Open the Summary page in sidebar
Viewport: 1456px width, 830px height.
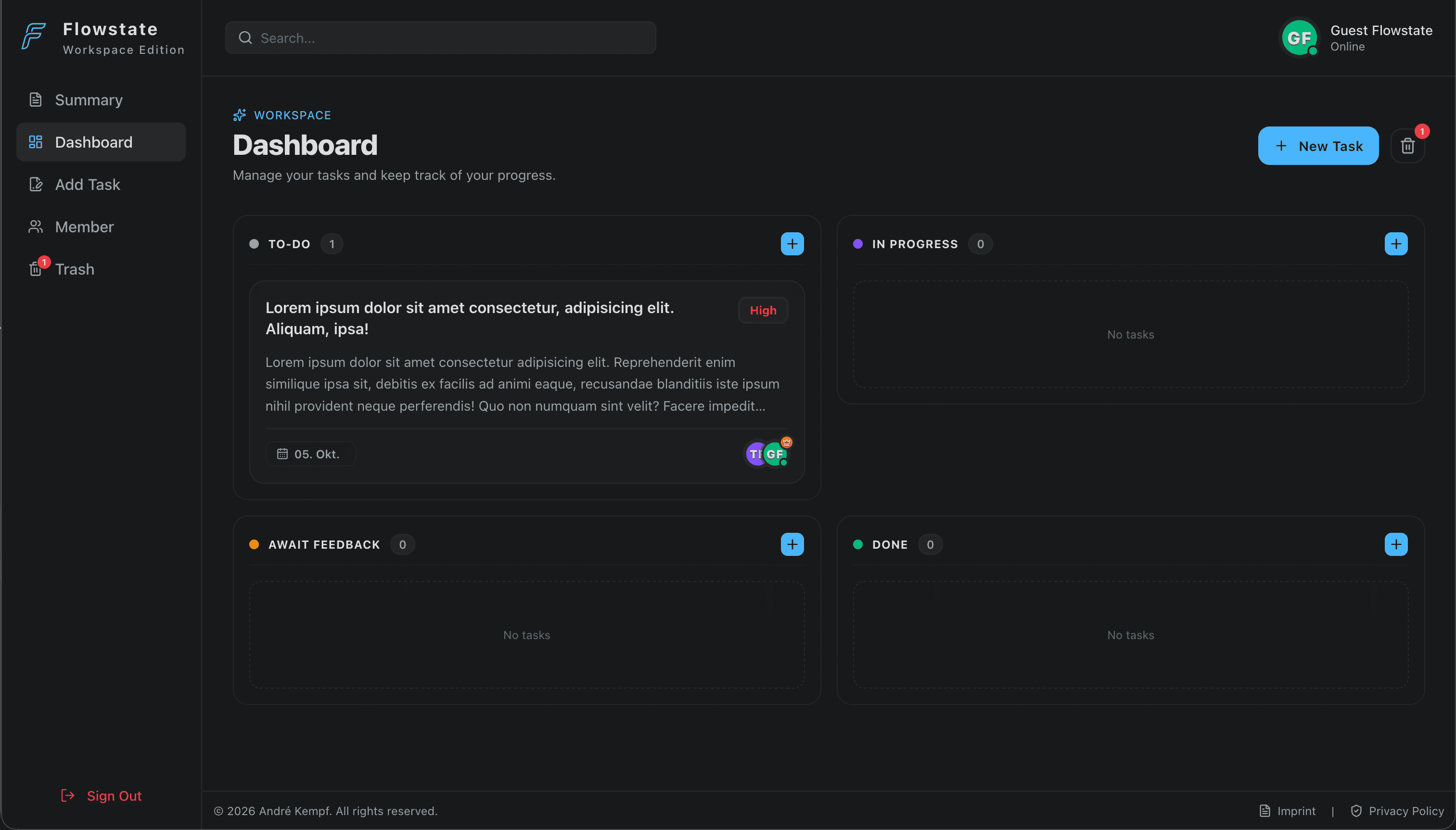coord(101,100)
